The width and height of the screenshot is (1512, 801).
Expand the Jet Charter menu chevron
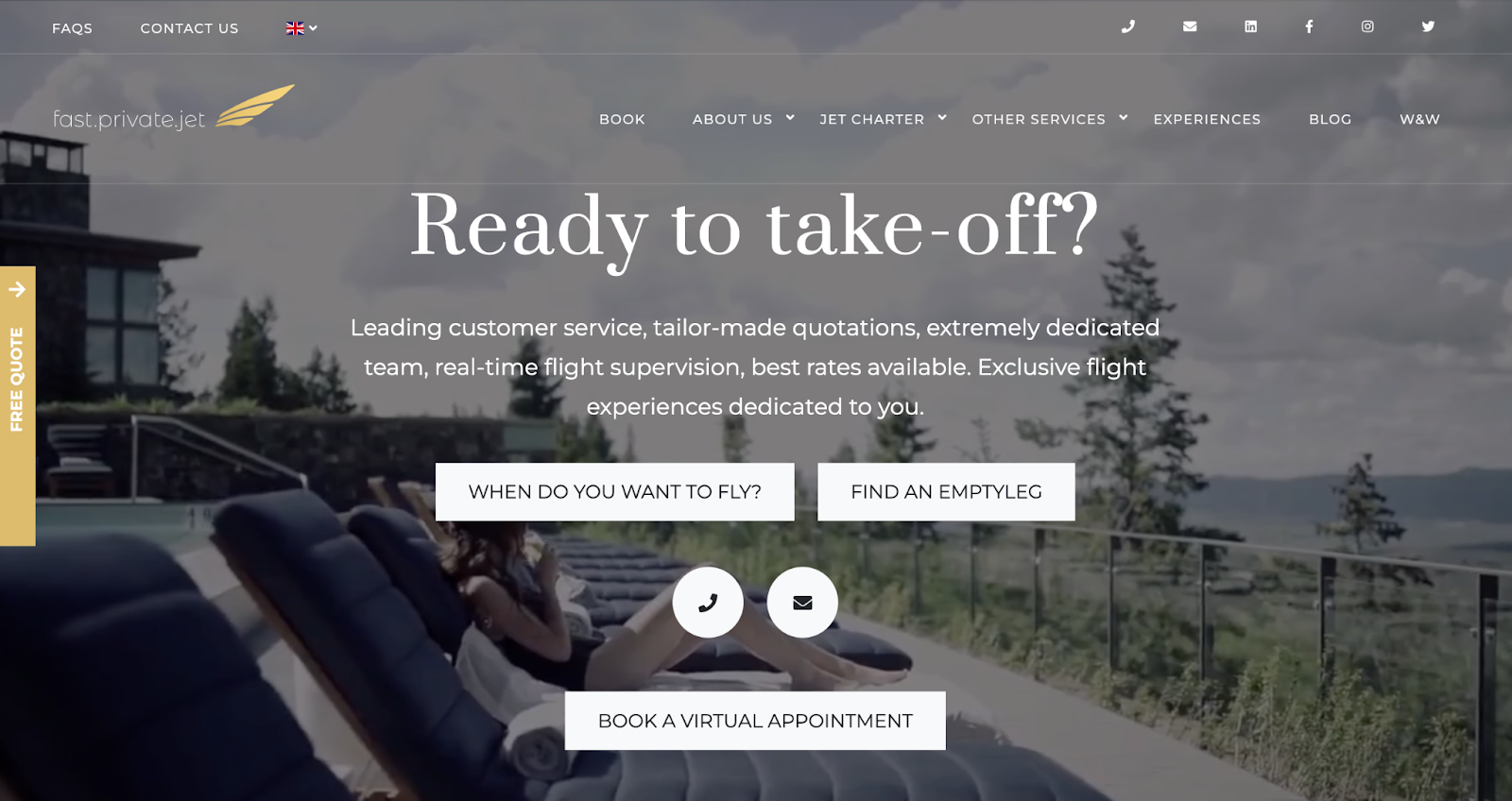[x=942, y=118]
